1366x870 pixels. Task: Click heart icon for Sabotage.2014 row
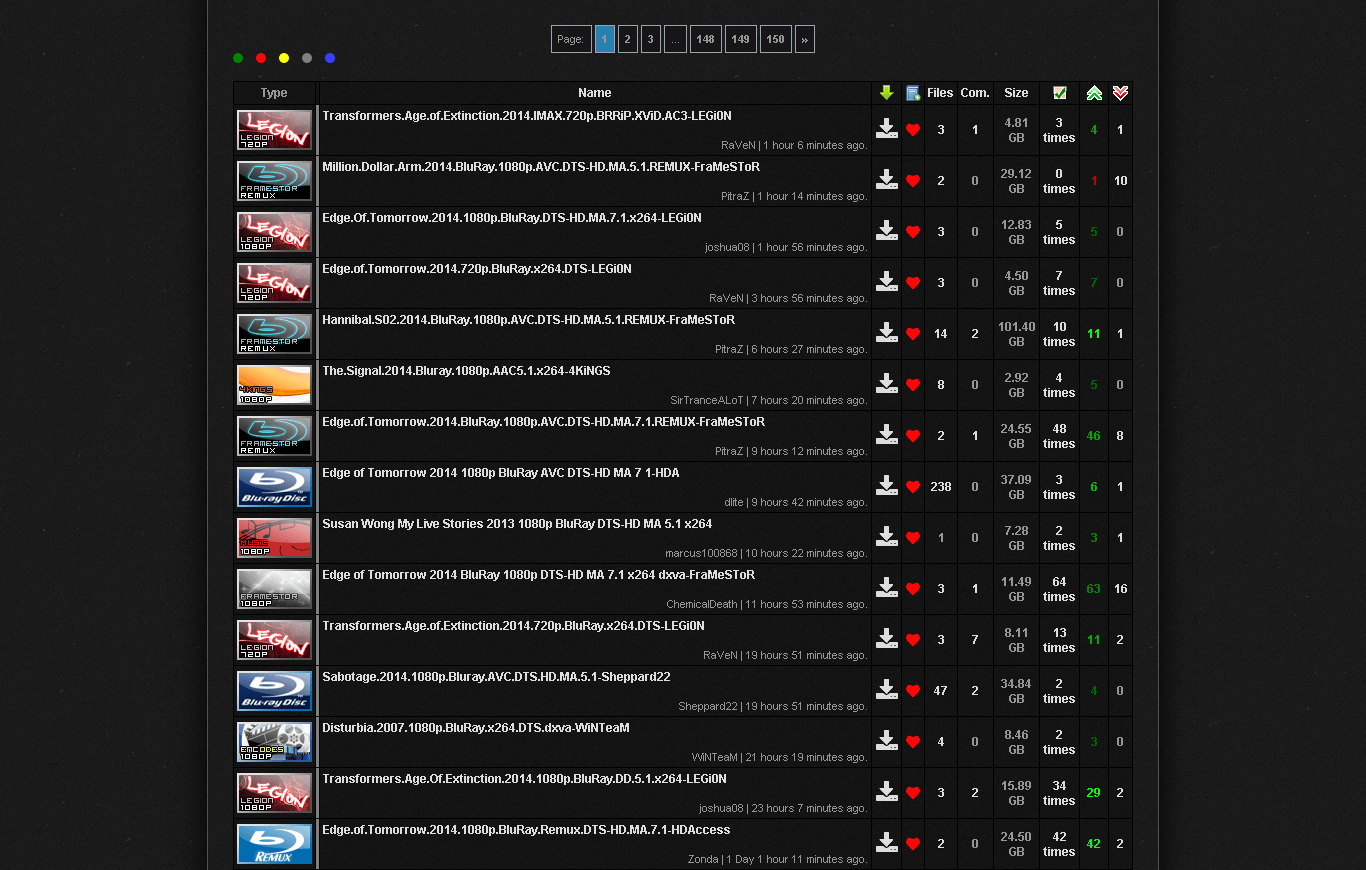[913, 691]
